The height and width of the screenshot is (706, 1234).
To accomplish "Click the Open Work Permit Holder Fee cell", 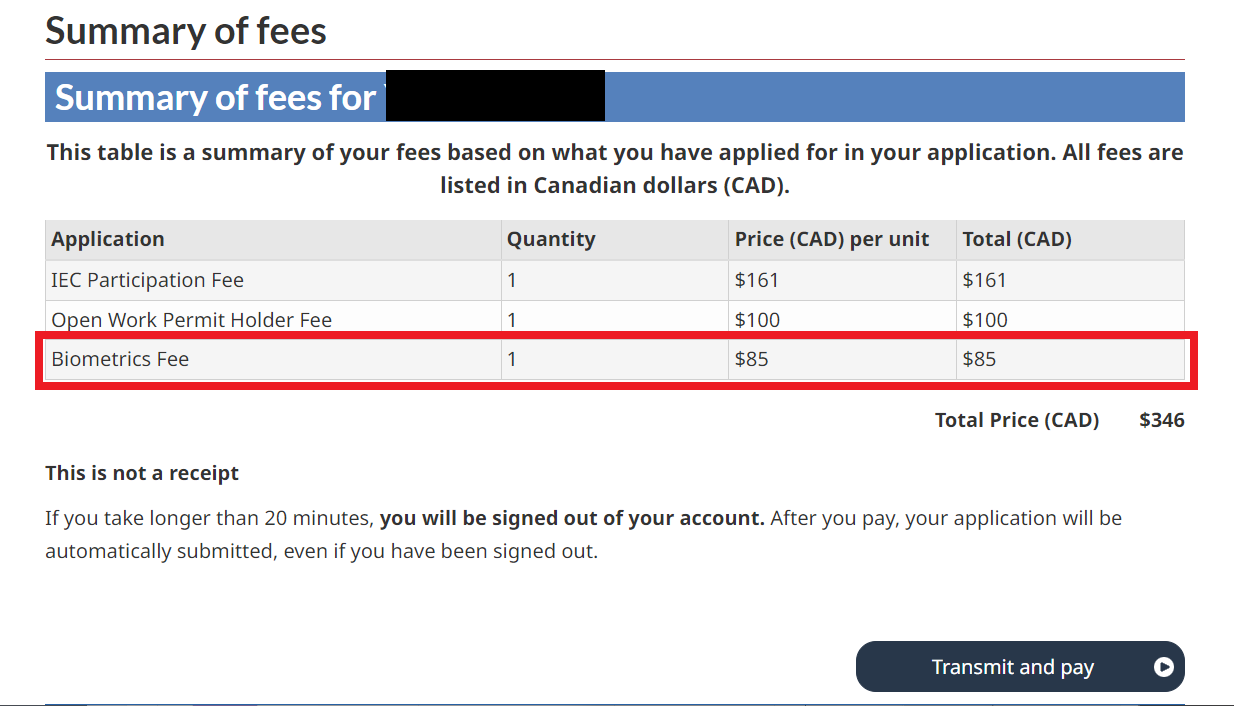I will (273, 320).
